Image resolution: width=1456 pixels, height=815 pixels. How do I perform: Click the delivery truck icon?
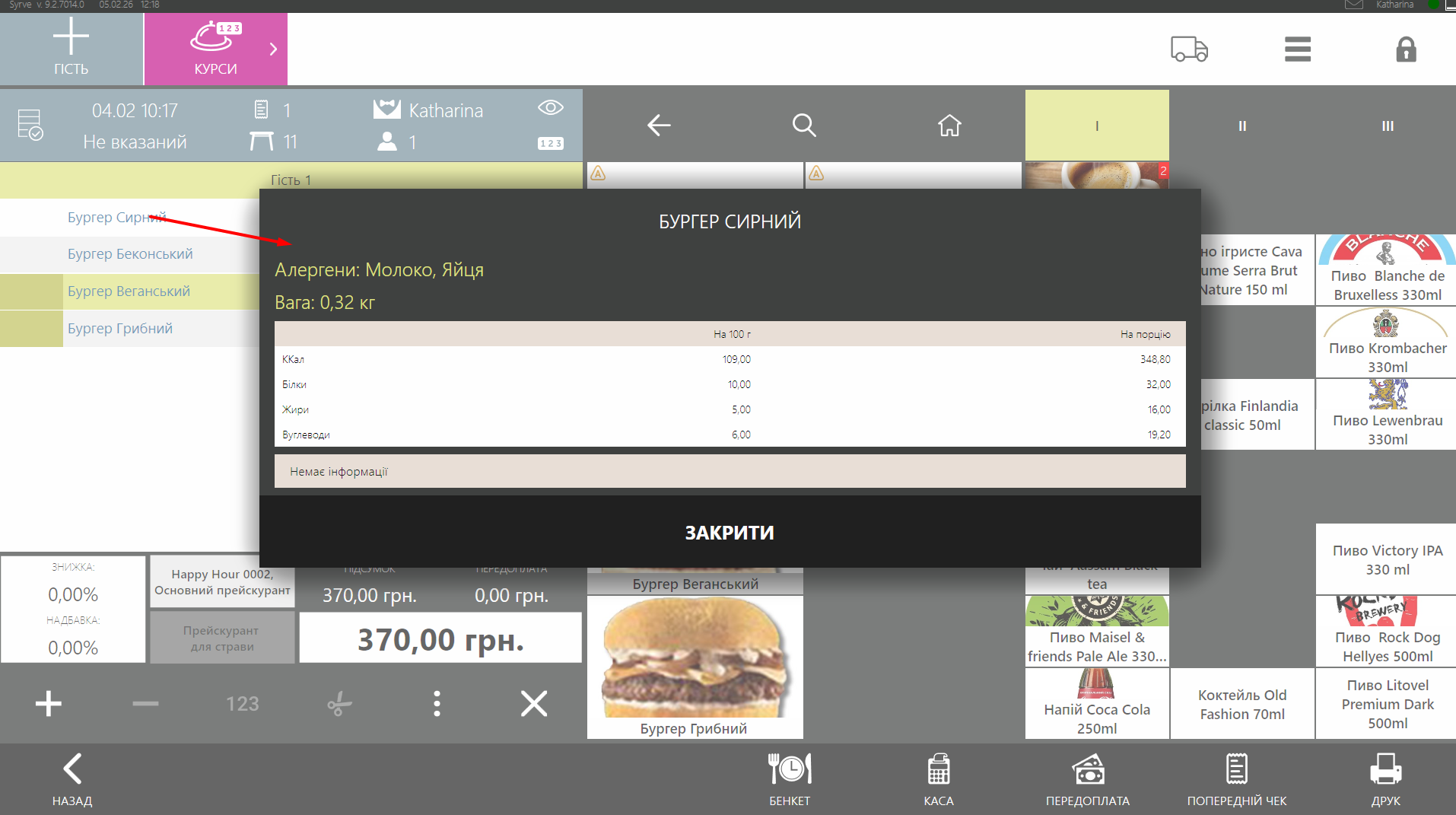(1189, 49)
